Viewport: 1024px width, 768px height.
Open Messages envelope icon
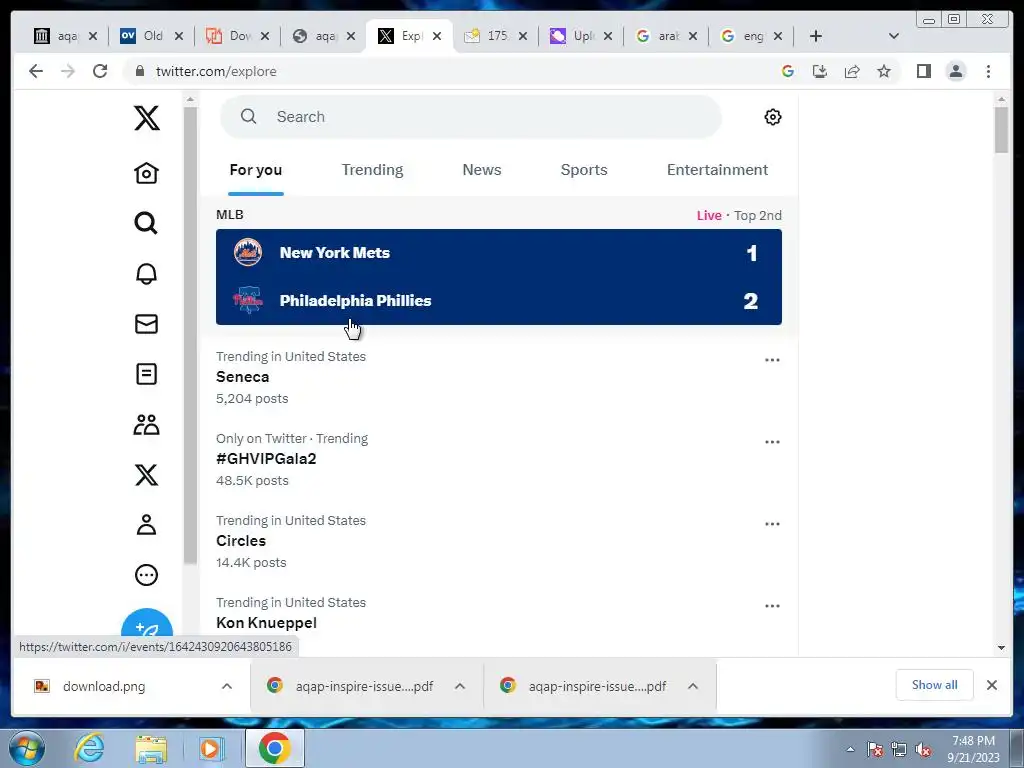coord(146,324)
